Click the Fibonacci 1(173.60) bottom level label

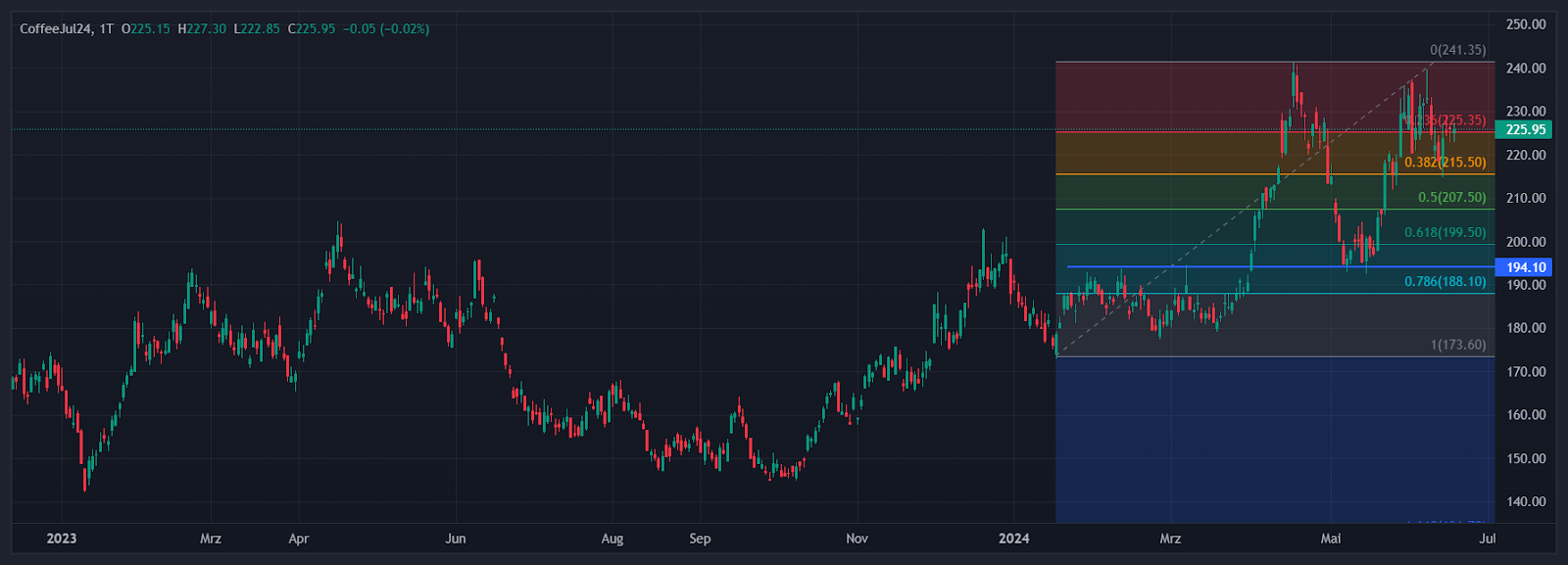1457,346
